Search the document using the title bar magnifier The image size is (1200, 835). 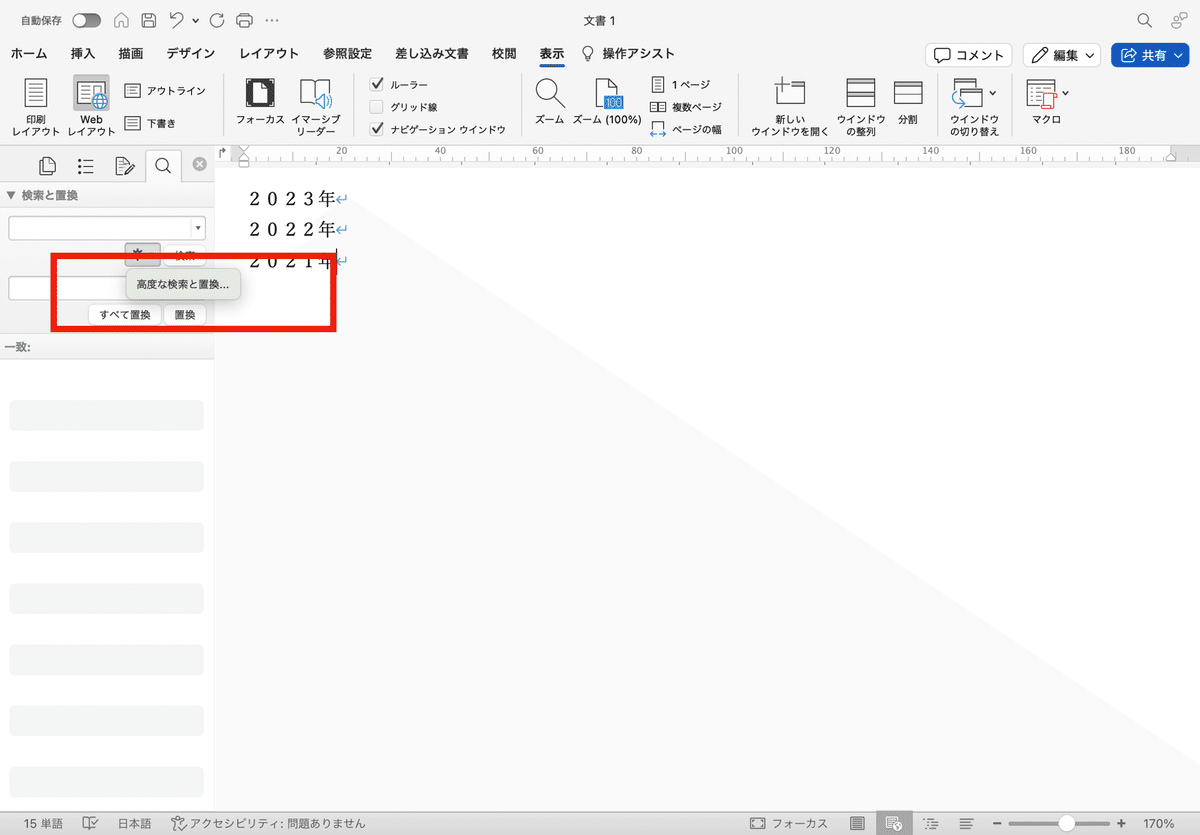pos(1145,20)
